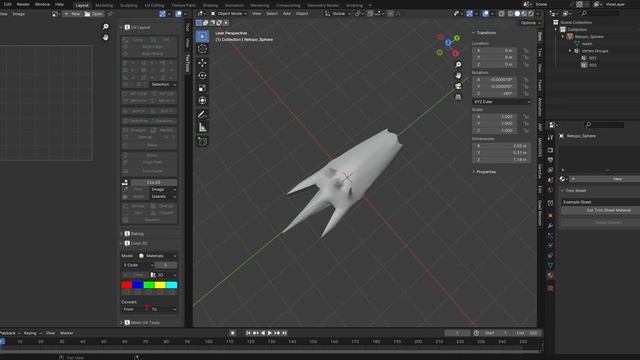The image size is (640, 360).
Task: Select solid viewport shading mode
Action: pyautogui.click(x=517, y=13)
